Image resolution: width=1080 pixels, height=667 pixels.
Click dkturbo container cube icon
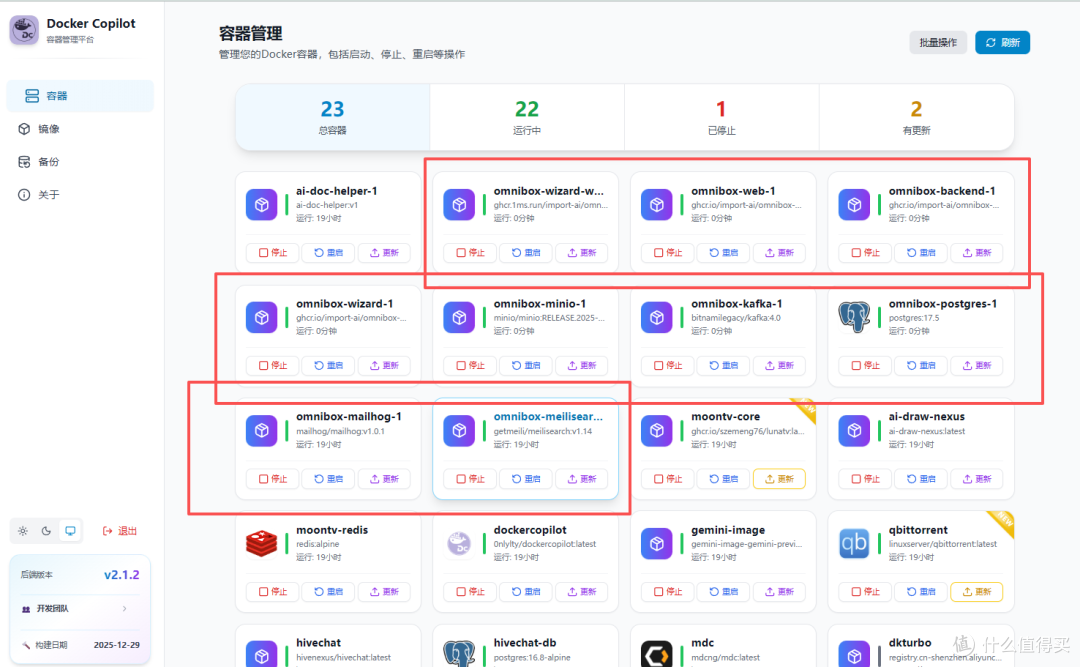(854, 655)
